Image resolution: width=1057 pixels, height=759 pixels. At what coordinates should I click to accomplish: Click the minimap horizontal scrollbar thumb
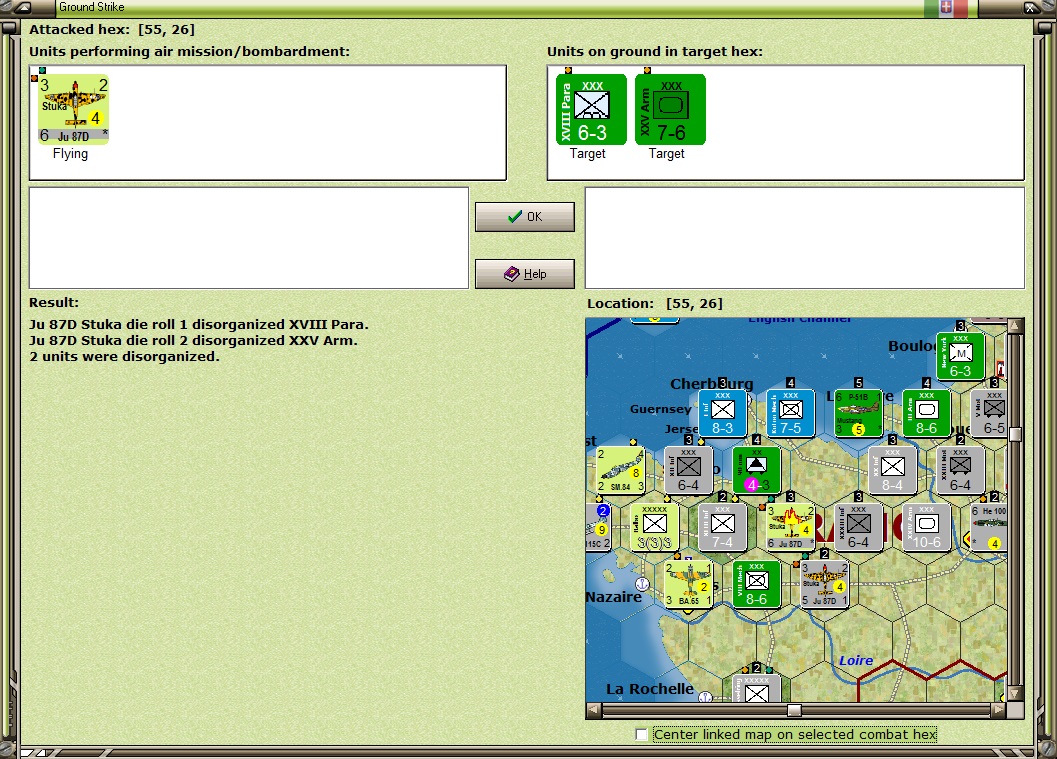pyautogui.click(x=794, y=710)
